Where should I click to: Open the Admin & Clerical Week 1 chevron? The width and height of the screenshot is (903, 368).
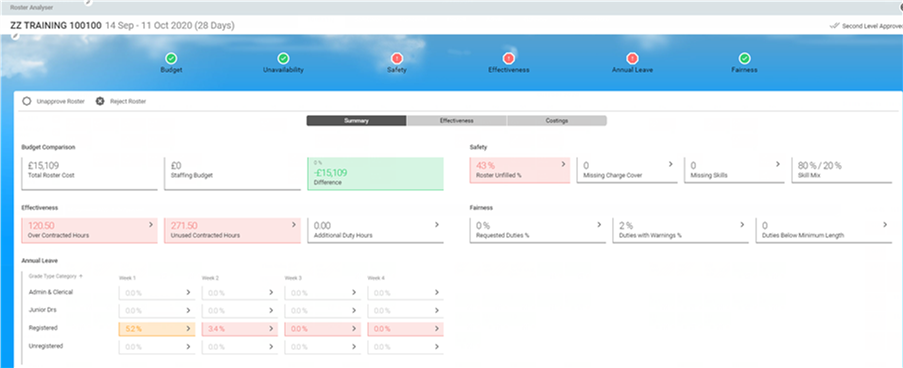188,293
